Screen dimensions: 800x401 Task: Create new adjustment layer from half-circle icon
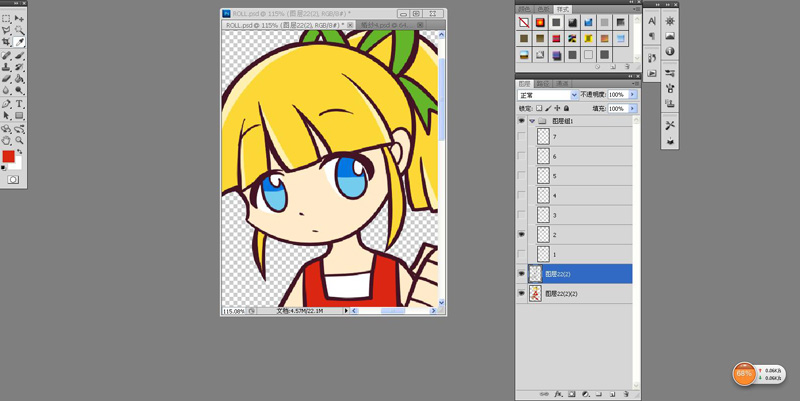(x=586, y=394)
